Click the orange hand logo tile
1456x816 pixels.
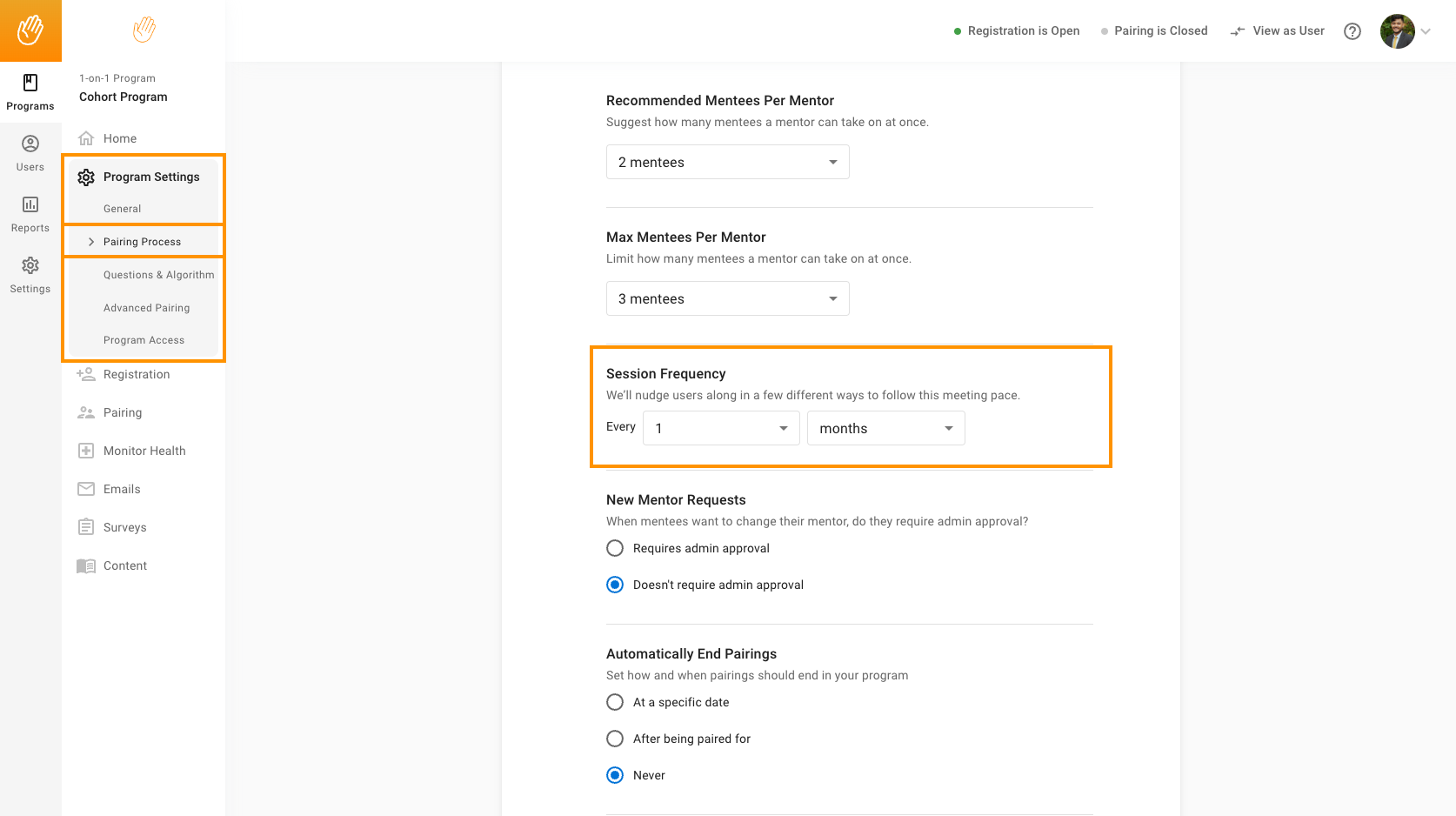tap(30, 30)
